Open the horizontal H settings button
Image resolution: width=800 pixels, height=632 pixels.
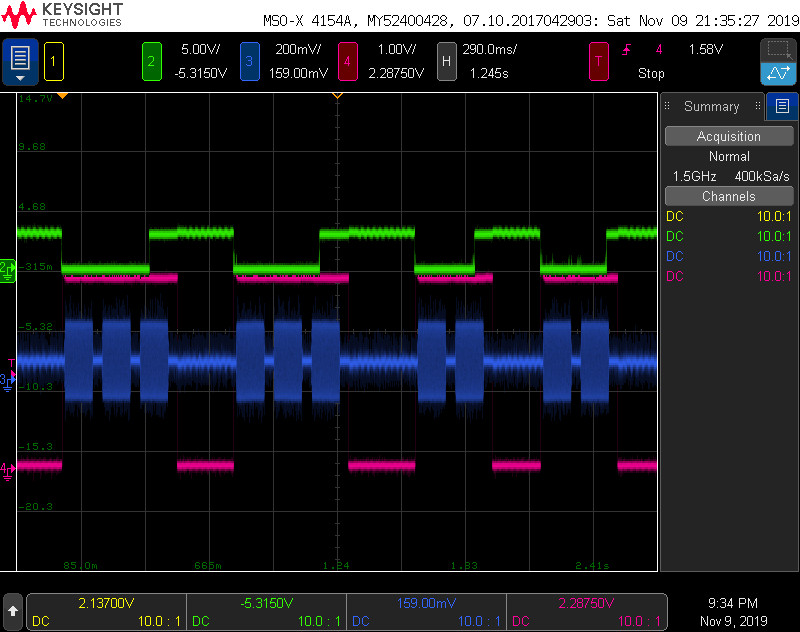[446, 61]
